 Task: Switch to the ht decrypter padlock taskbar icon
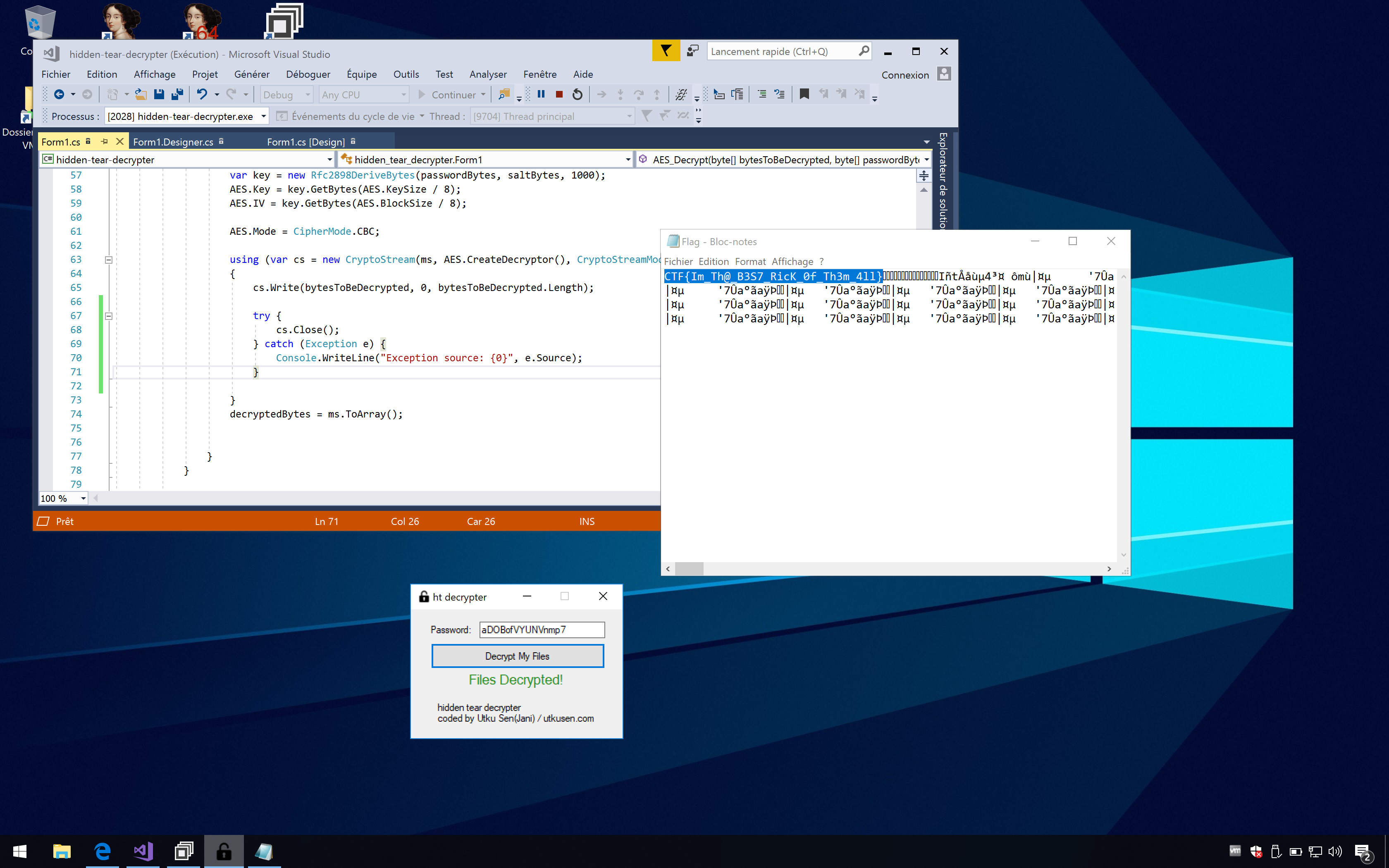click(224, 851)
